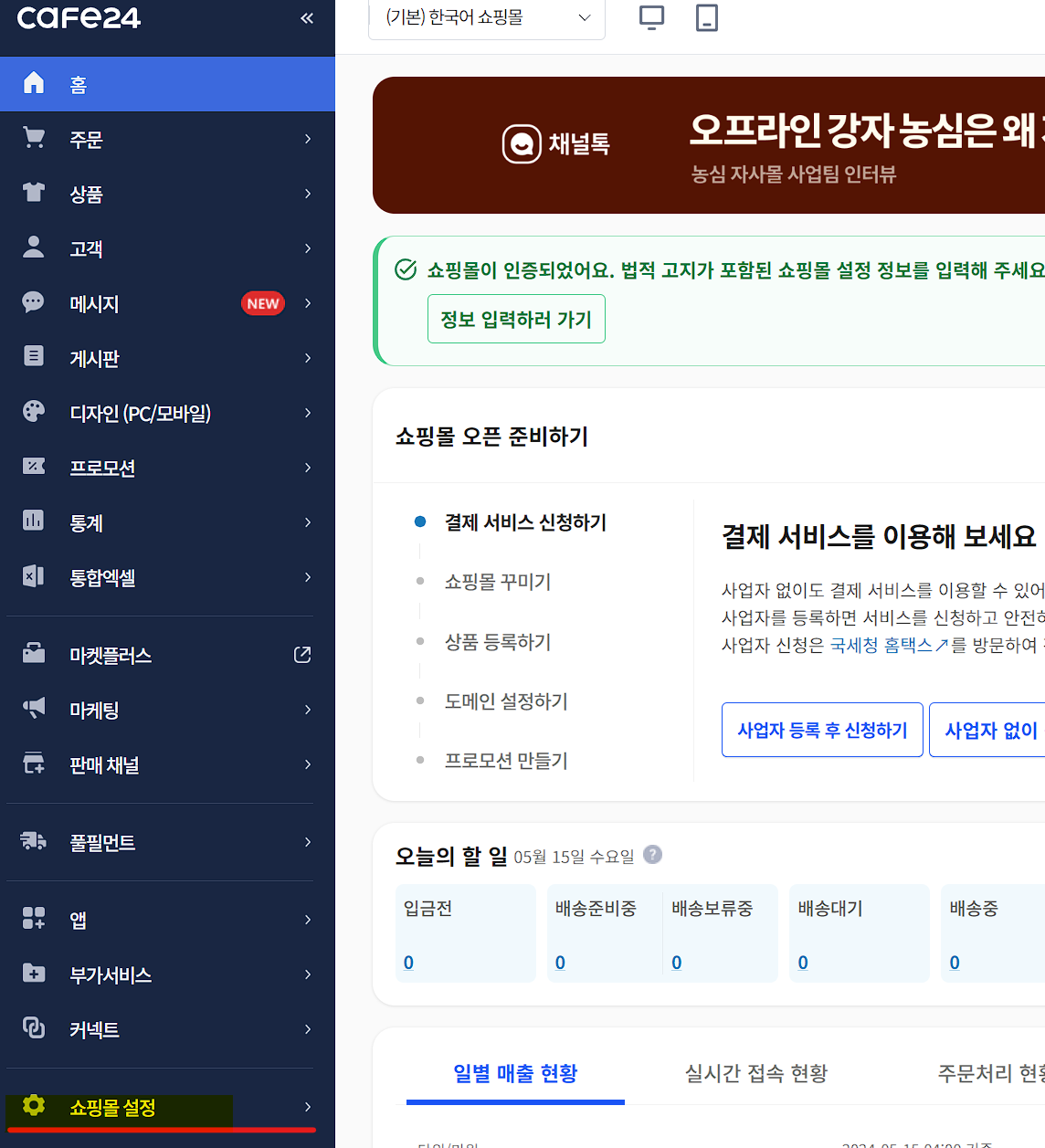Expand 통계 menu chevron

click(x=308, y=522)
